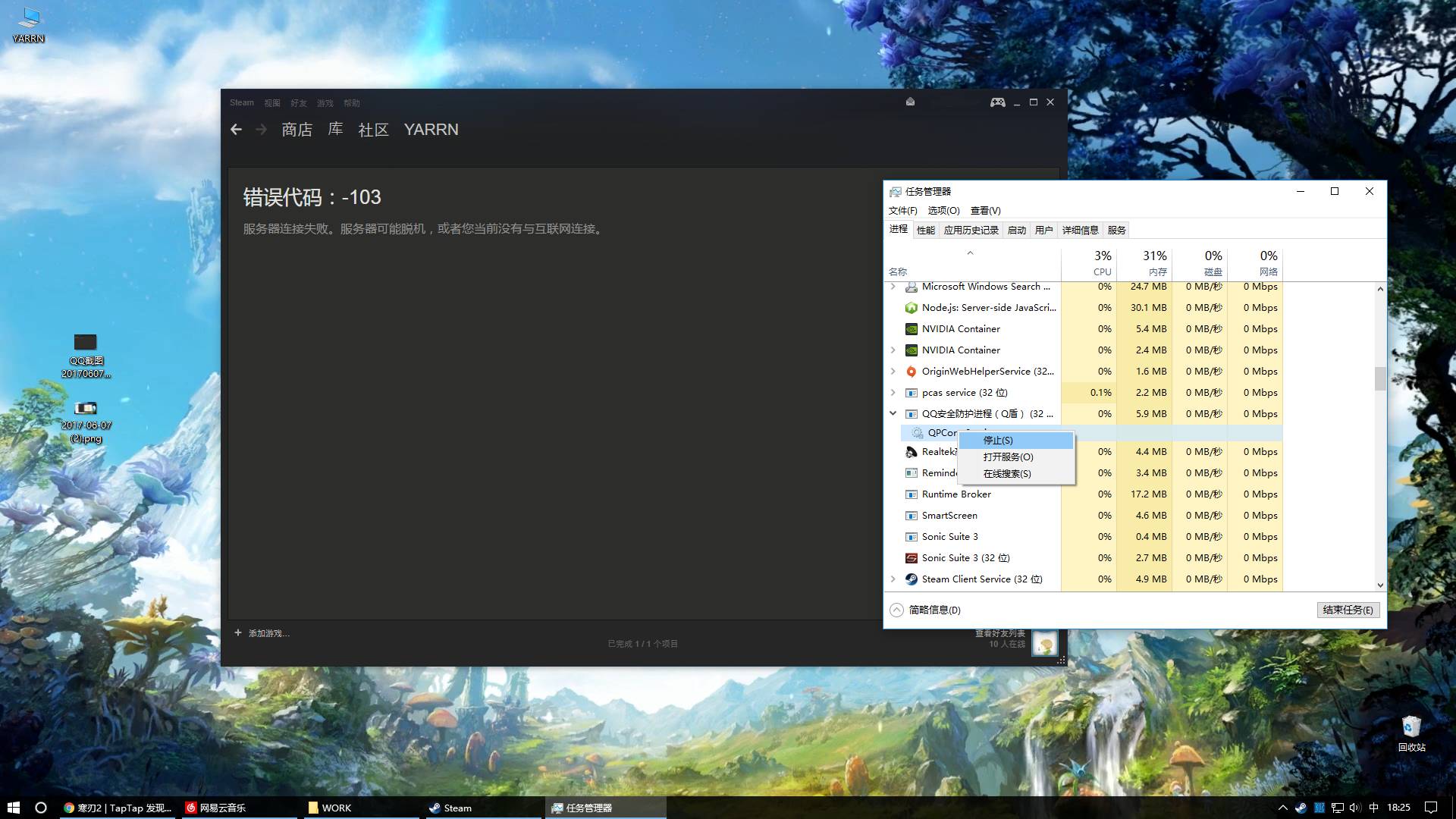Screen dimensions: 1456x819
Task: Sort processes by 名称 column header
Action: pyautogui.click(x=972, y=263)
